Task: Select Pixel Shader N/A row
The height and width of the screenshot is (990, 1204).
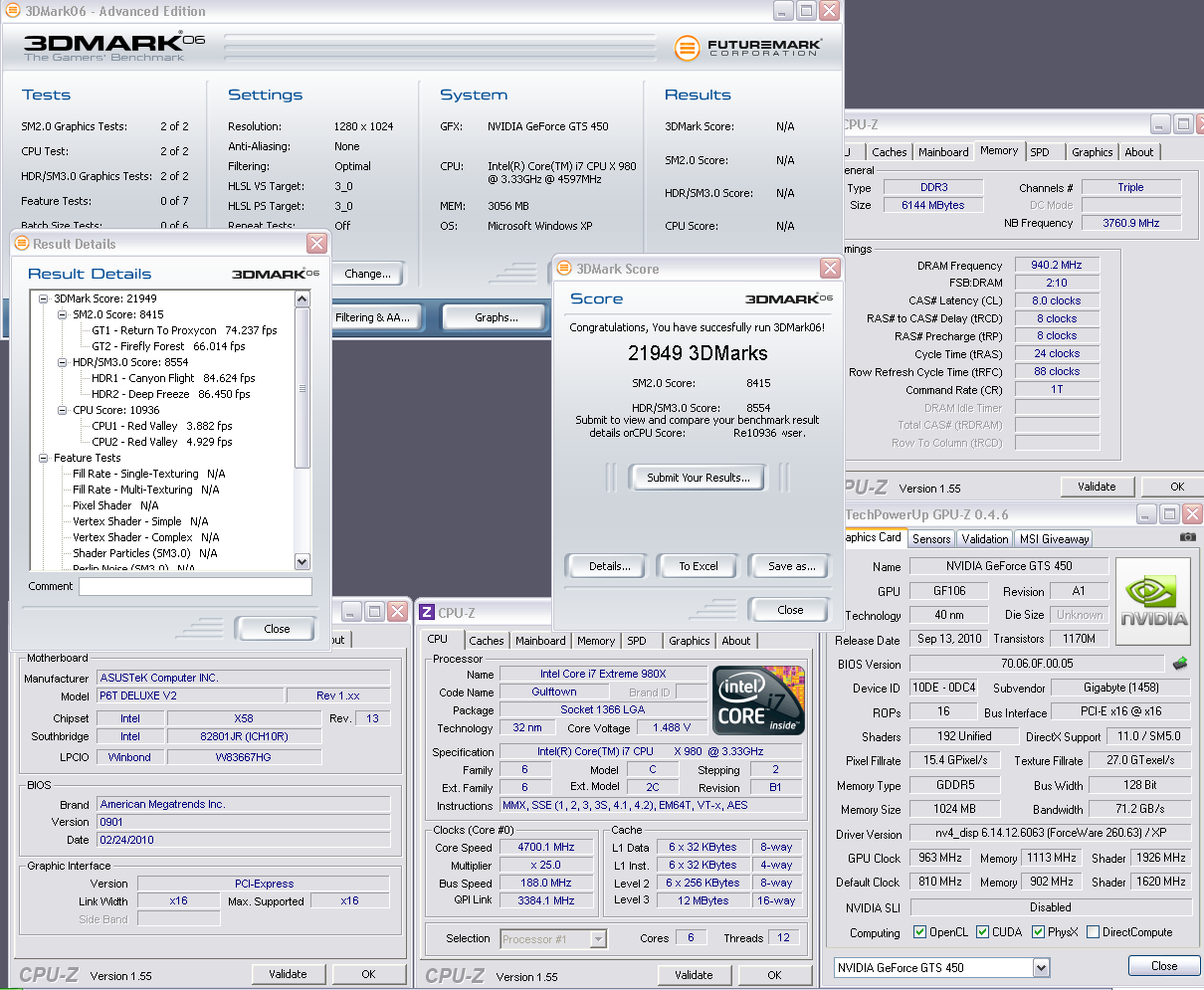Action: click(x=115, y=505)
